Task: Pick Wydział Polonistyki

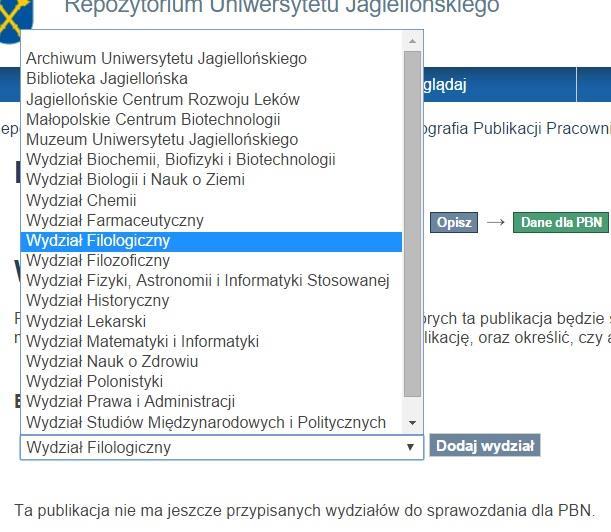Action: (x=211, y=382)
